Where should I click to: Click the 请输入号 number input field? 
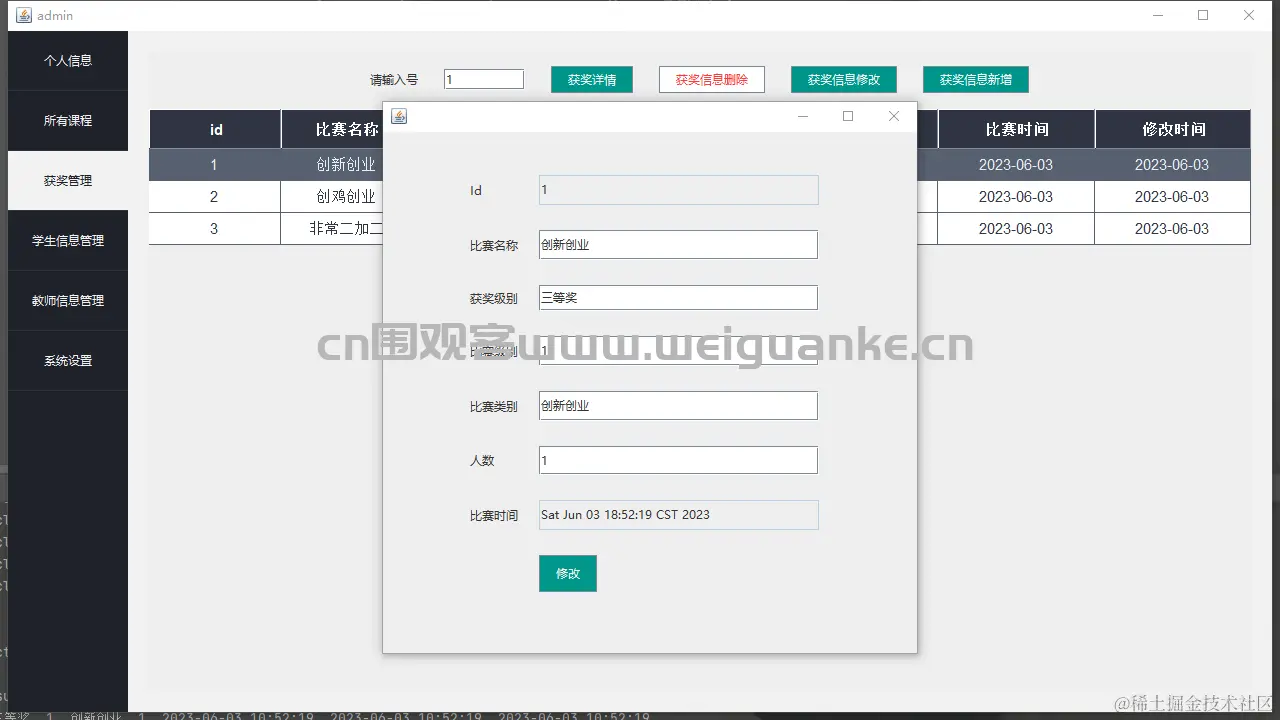click(x=484, y=79)
